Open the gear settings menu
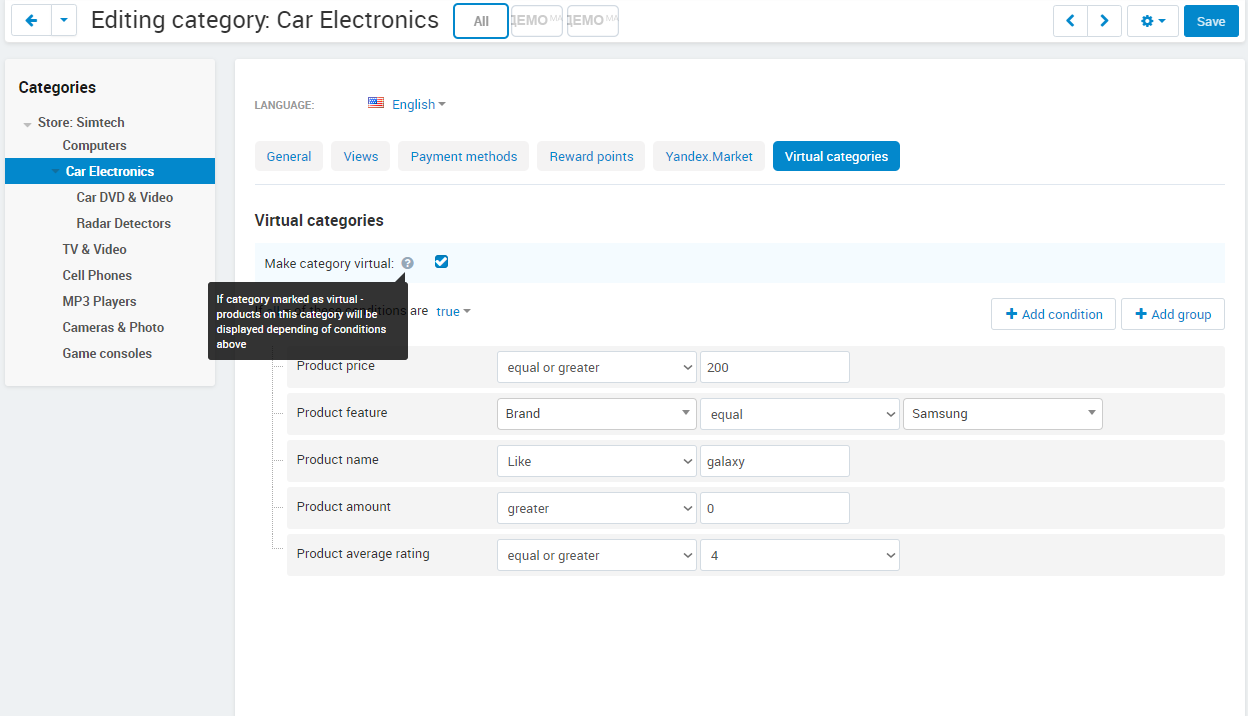1248x716 pixels. coord(1153,21)
